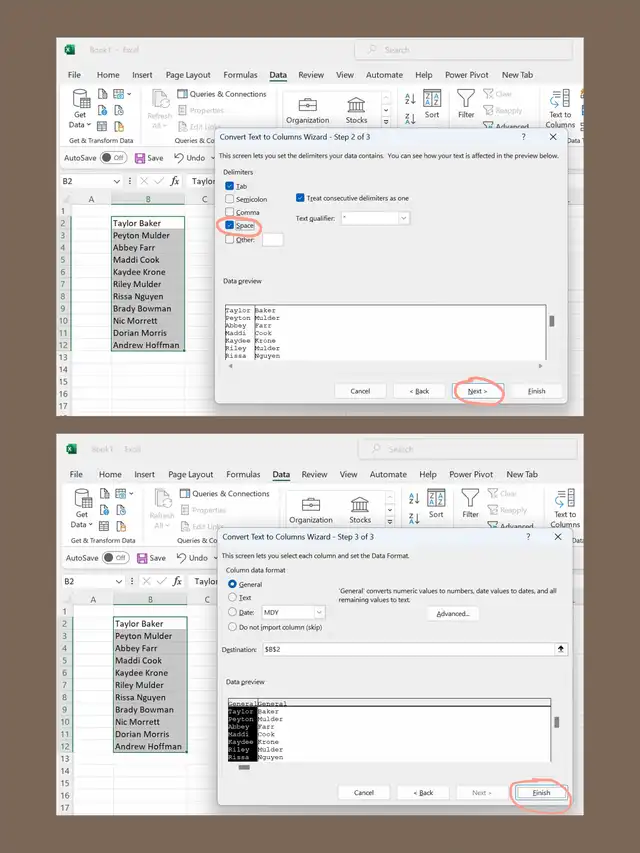
Task: Click the Organization data type in lower ribbon
Action: (310, 507)
